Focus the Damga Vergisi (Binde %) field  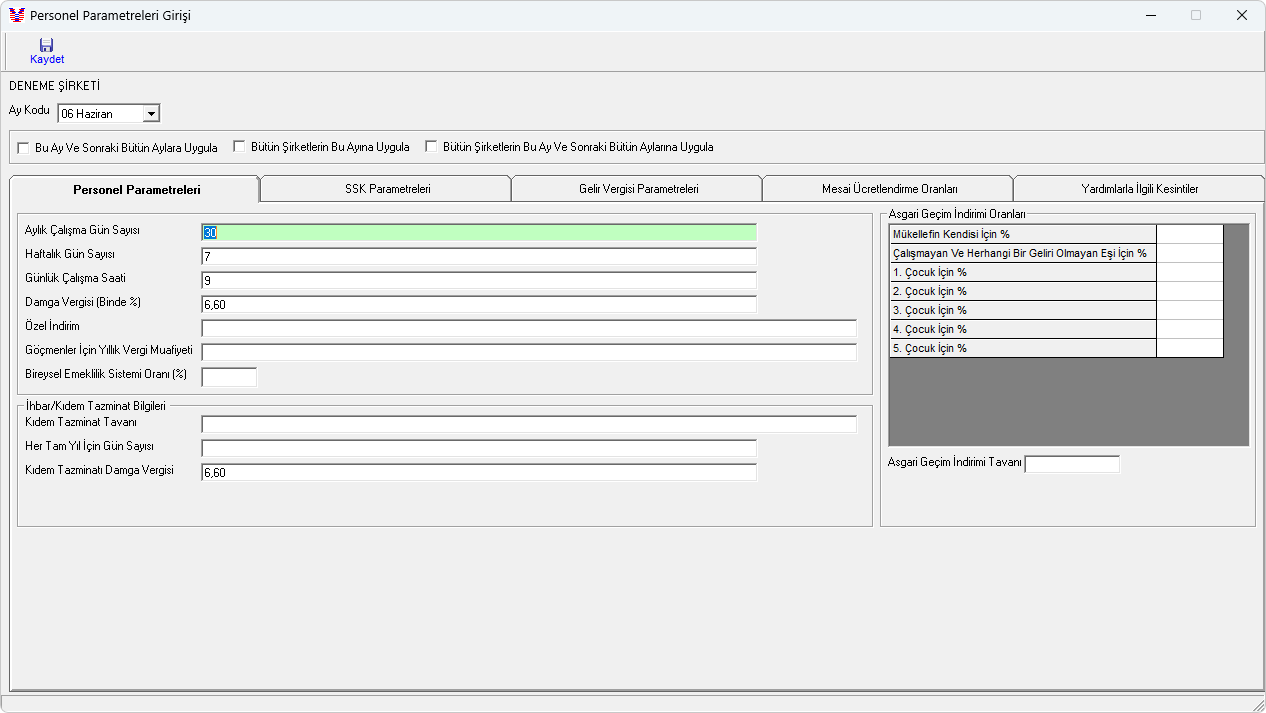click(479, 304)
